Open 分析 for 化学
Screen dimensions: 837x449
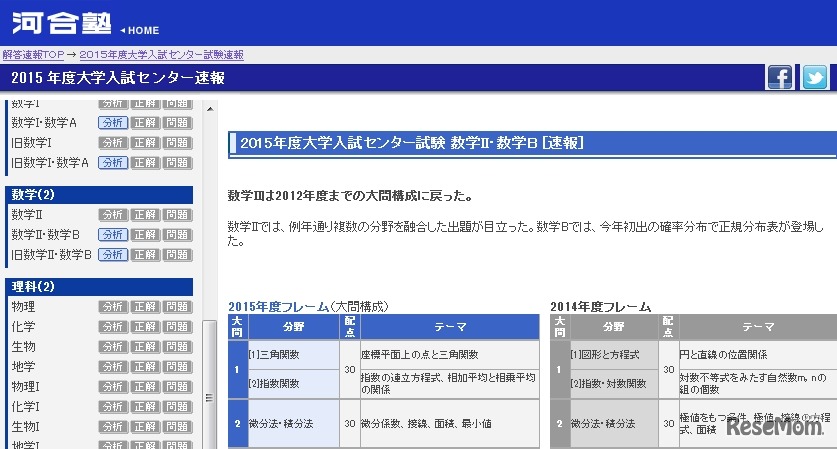[x=113, y=327]
